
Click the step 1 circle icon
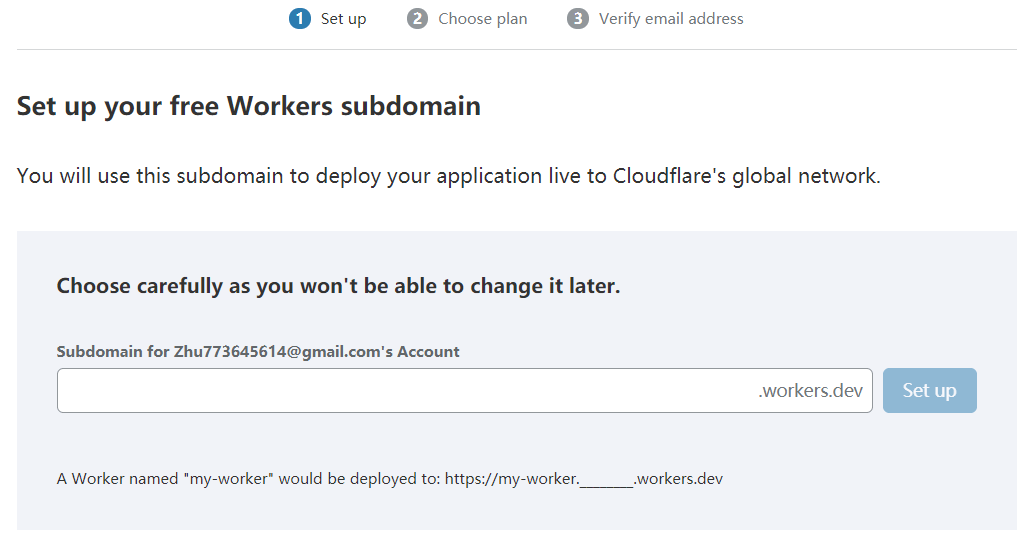299,19
